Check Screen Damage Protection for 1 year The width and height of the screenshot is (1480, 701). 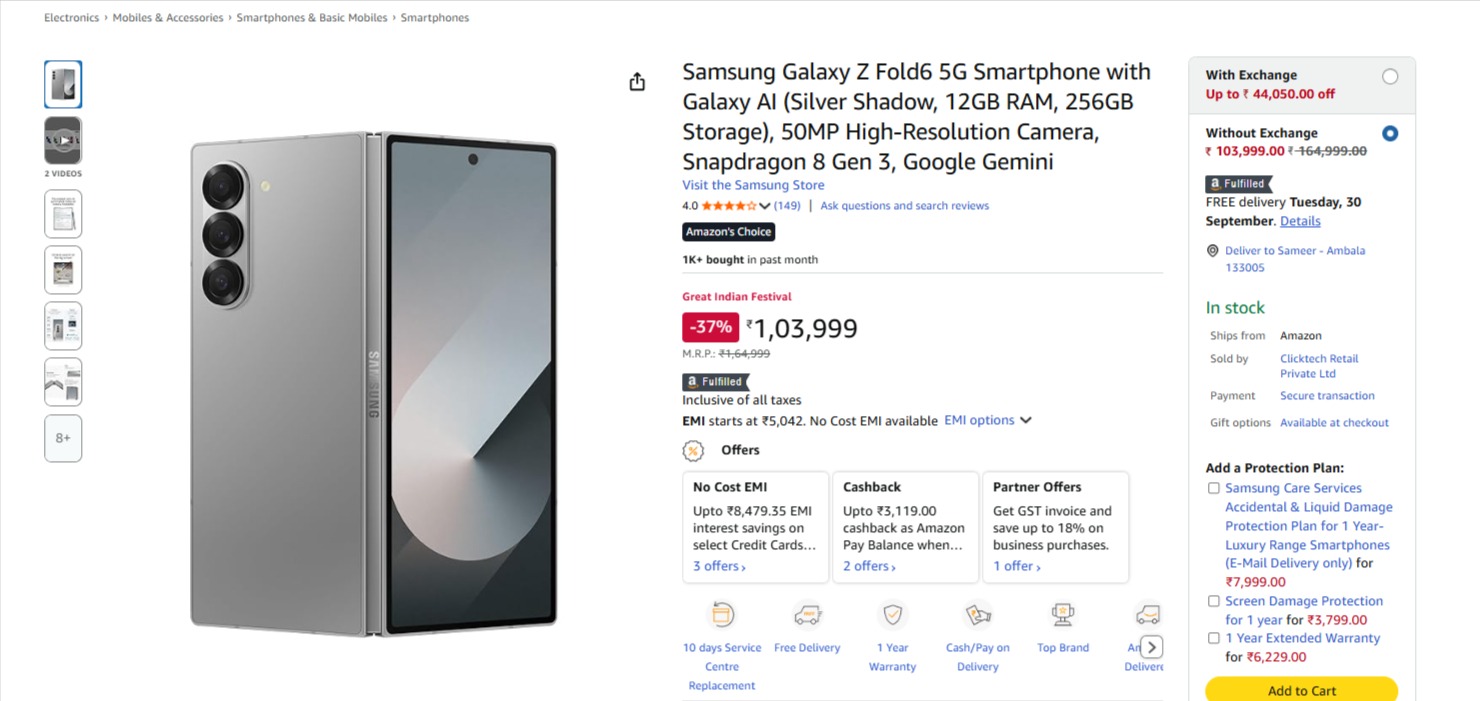(1214, 602)
